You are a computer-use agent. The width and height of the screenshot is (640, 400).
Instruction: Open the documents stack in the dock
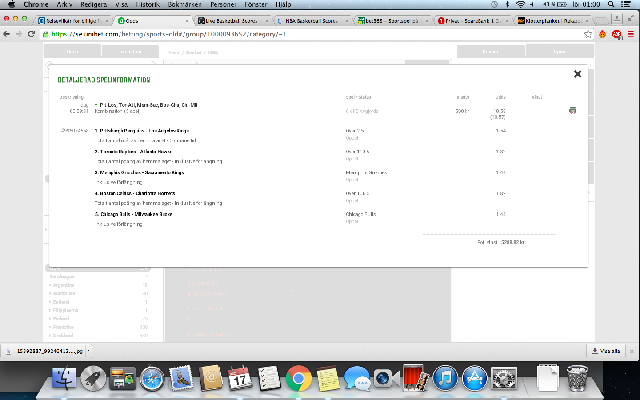(x=548, y=378)
